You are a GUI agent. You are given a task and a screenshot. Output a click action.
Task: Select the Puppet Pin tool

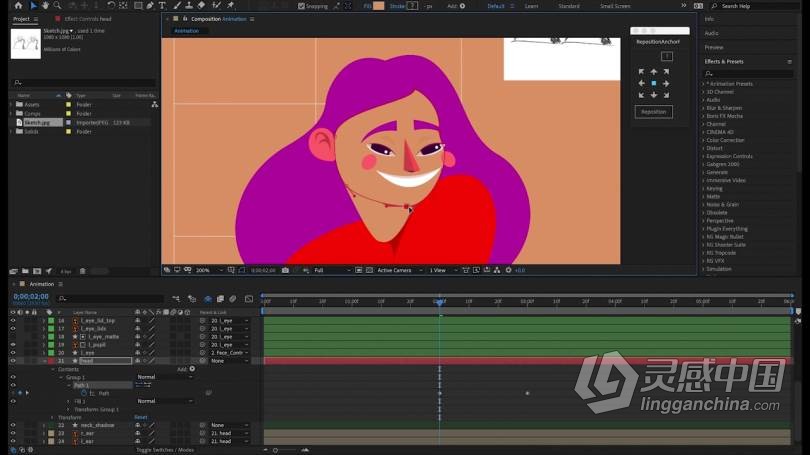[x=230, y=6]
